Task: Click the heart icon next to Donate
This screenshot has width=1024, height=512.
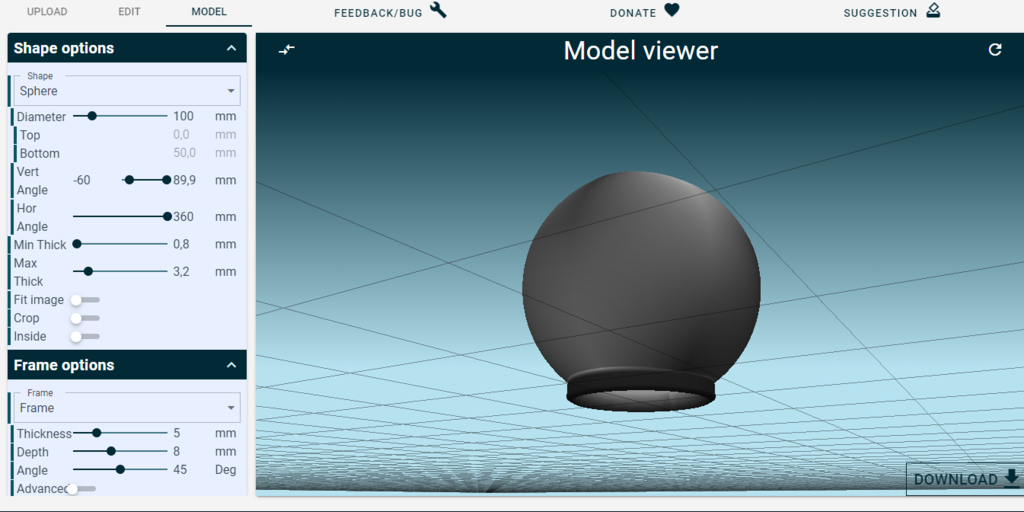Action: 672,10
